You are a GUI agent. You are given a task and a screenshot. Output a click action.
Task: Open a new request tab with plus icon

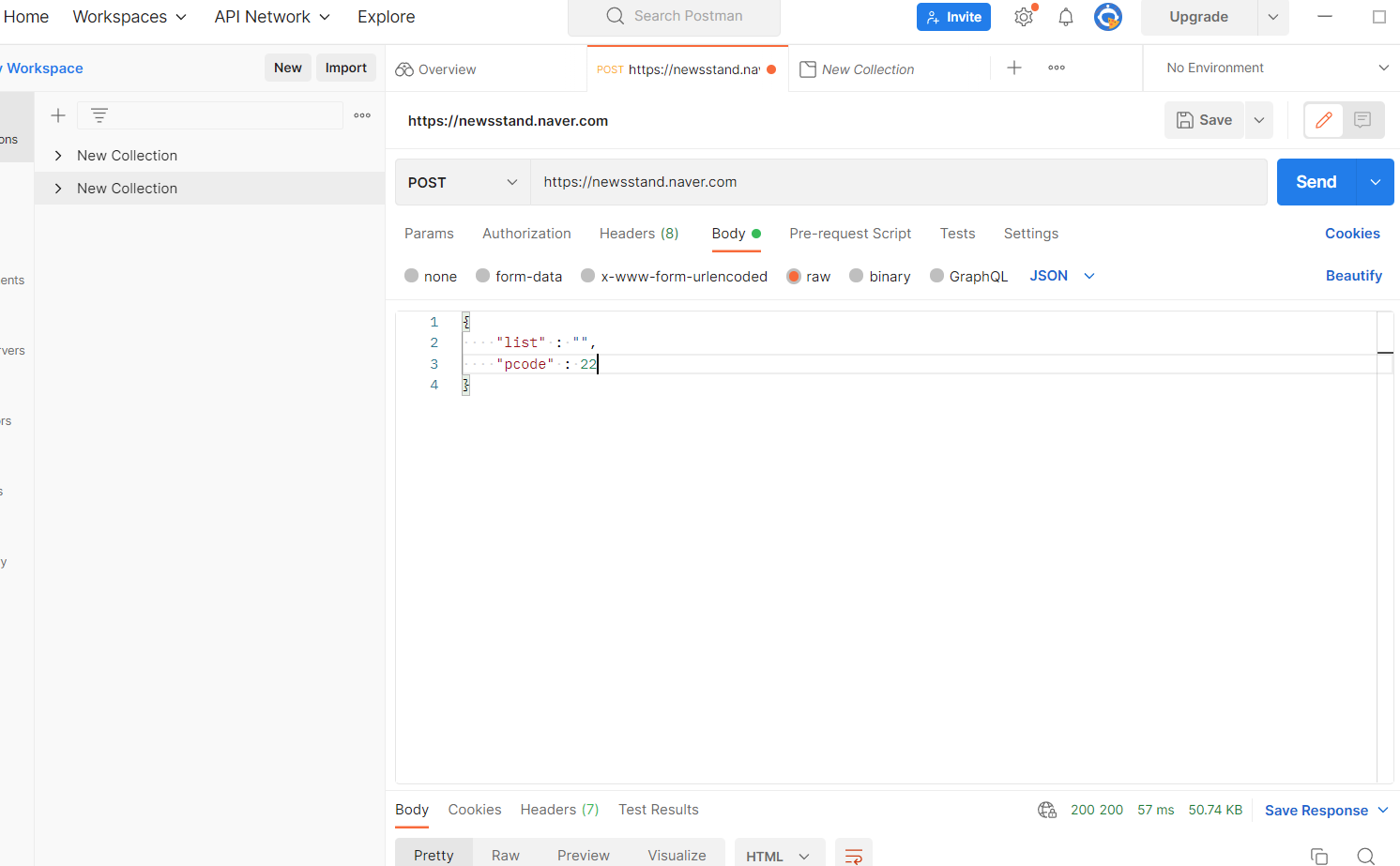[1014, 68]
